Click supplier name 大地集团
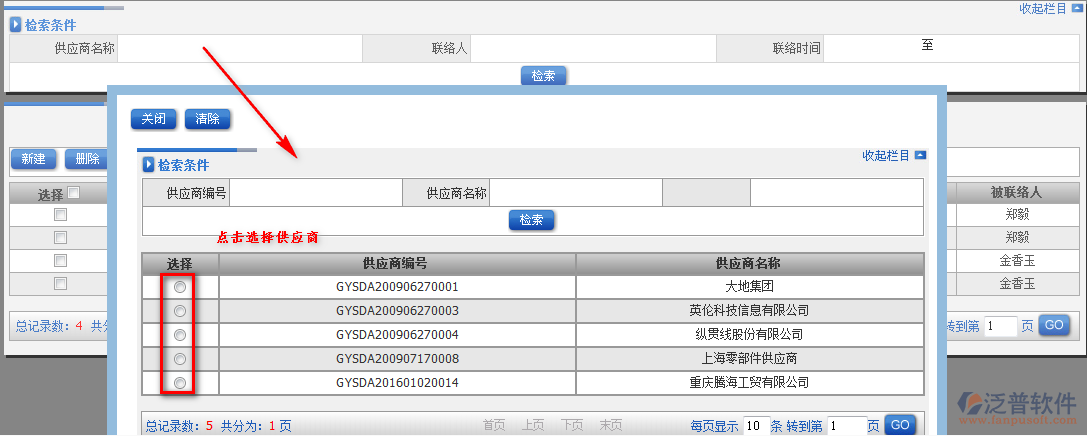Image resolution: width=1087 pixels, height=436 pixels. click(x=749, y=287)
